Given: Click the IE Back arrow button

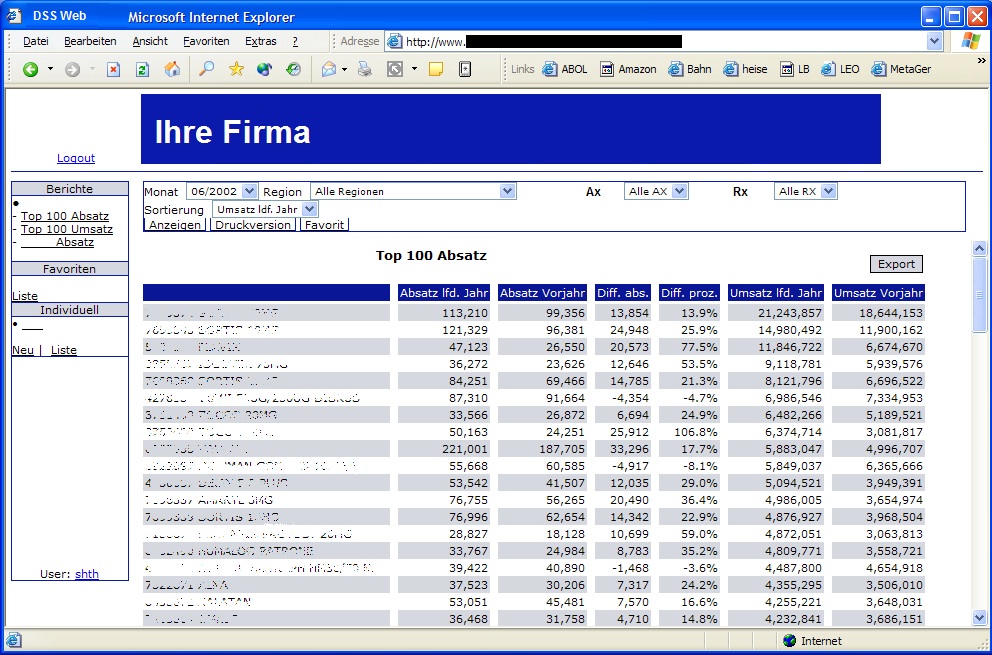Looking at the screenshot, I should pyautogui.click(x=30, y=69).
